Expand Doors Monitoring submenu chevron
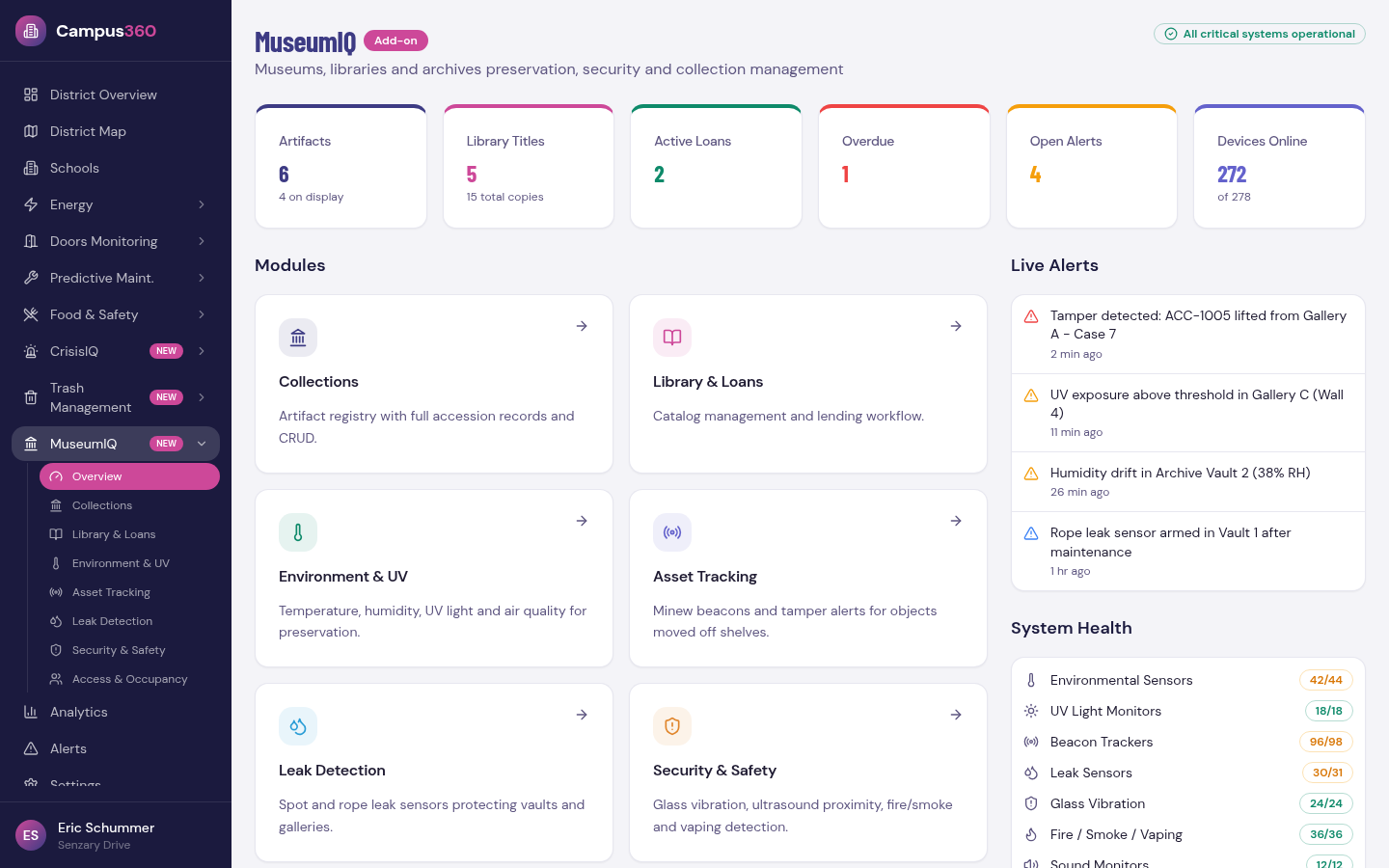 click(x=202, y=241)
